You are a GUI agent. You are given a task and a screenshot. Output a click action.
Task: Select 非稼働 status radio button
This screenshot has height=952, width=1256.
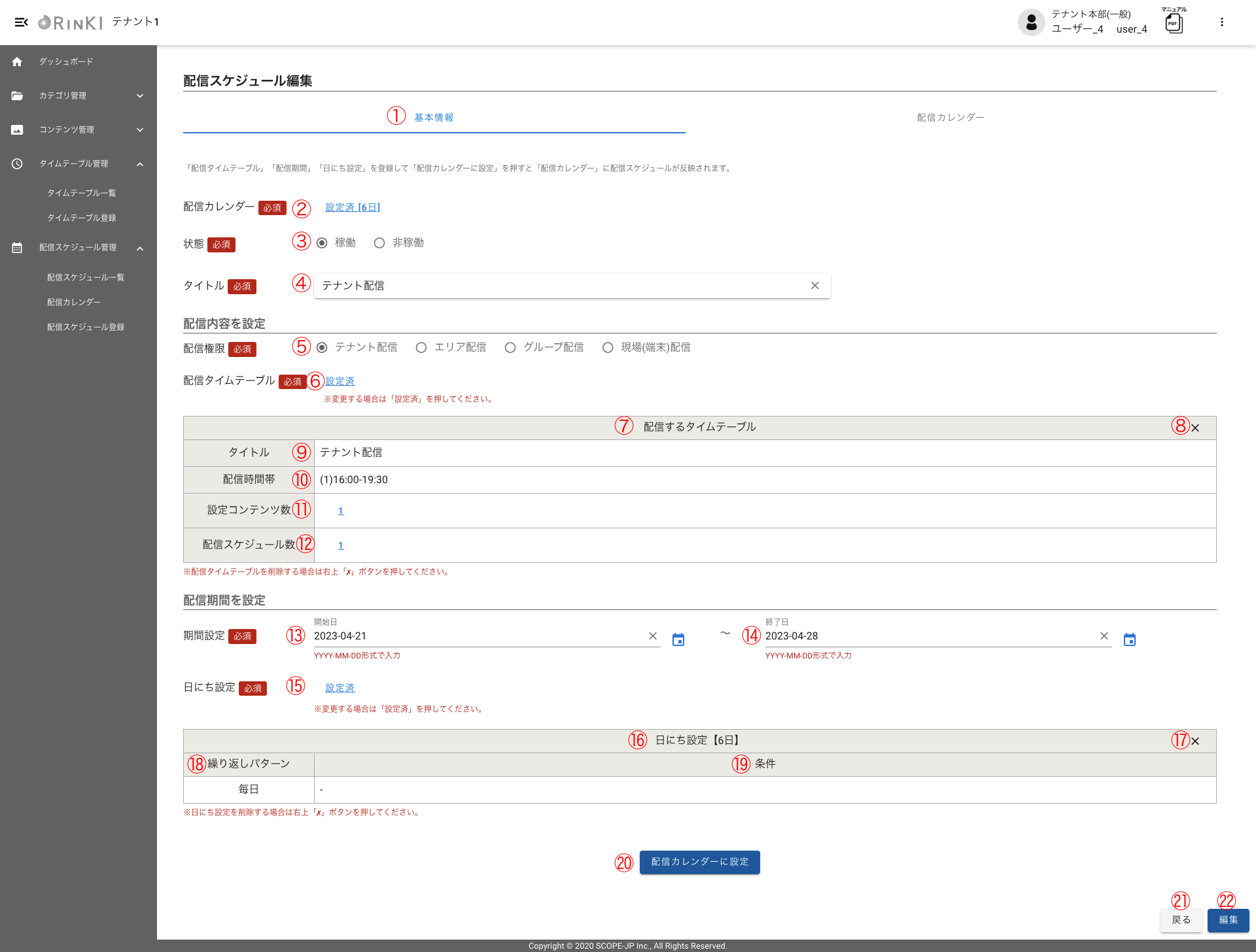(x=379, y=243)
